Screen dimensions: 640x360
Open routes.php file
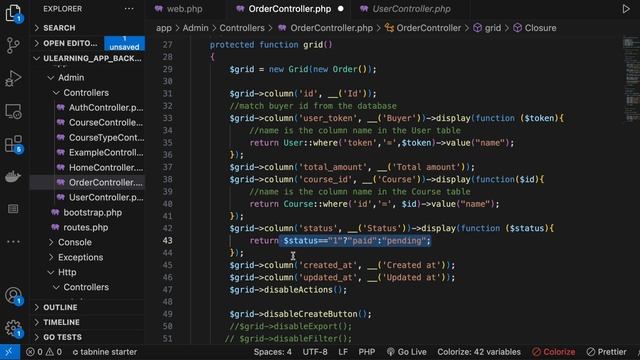tap(87, 227)
